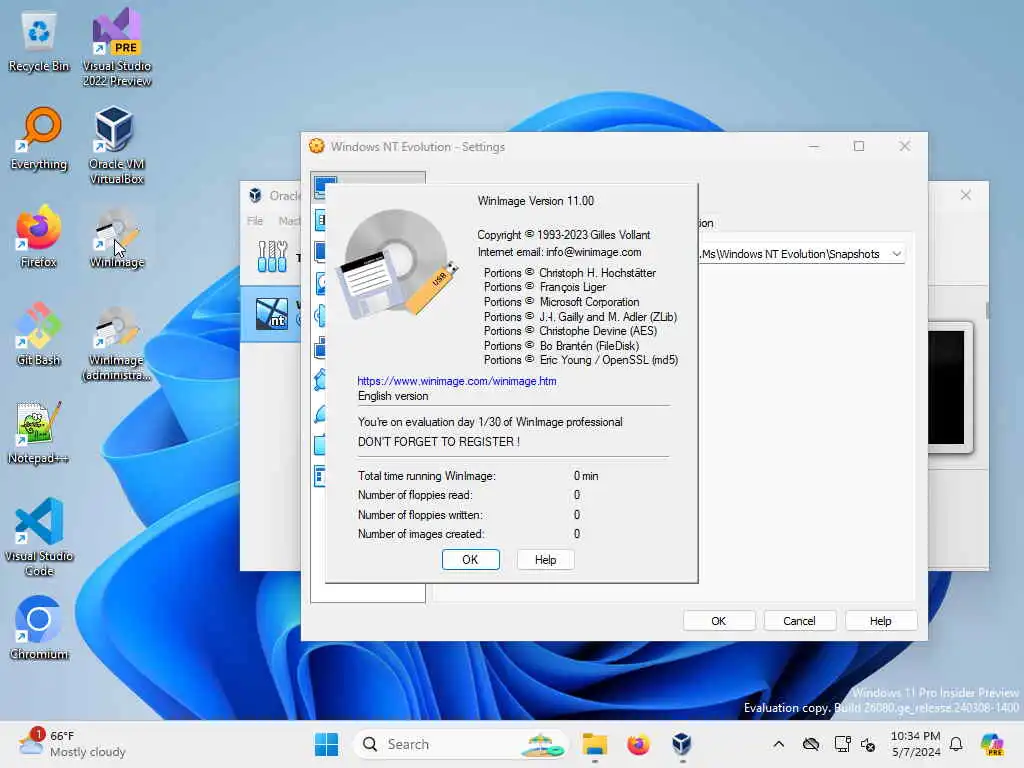Image resolution: width=1024 pixels, height=768 pixels.
Task: Open Copilot preview icon in taskbar
Action: pyautogui.click(x=992, y=744)
